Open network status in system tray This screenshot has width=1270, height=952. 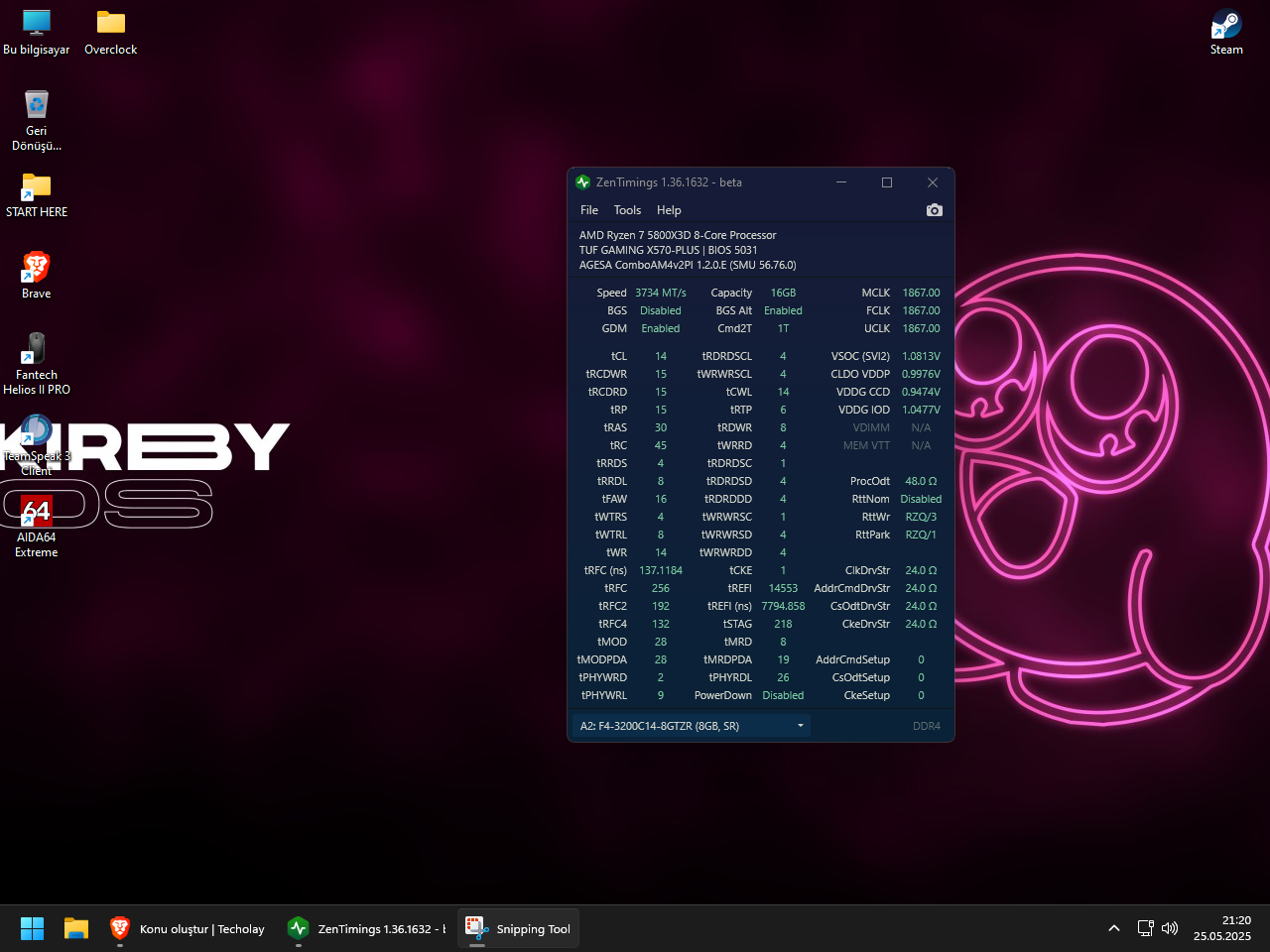[1145, 929]
